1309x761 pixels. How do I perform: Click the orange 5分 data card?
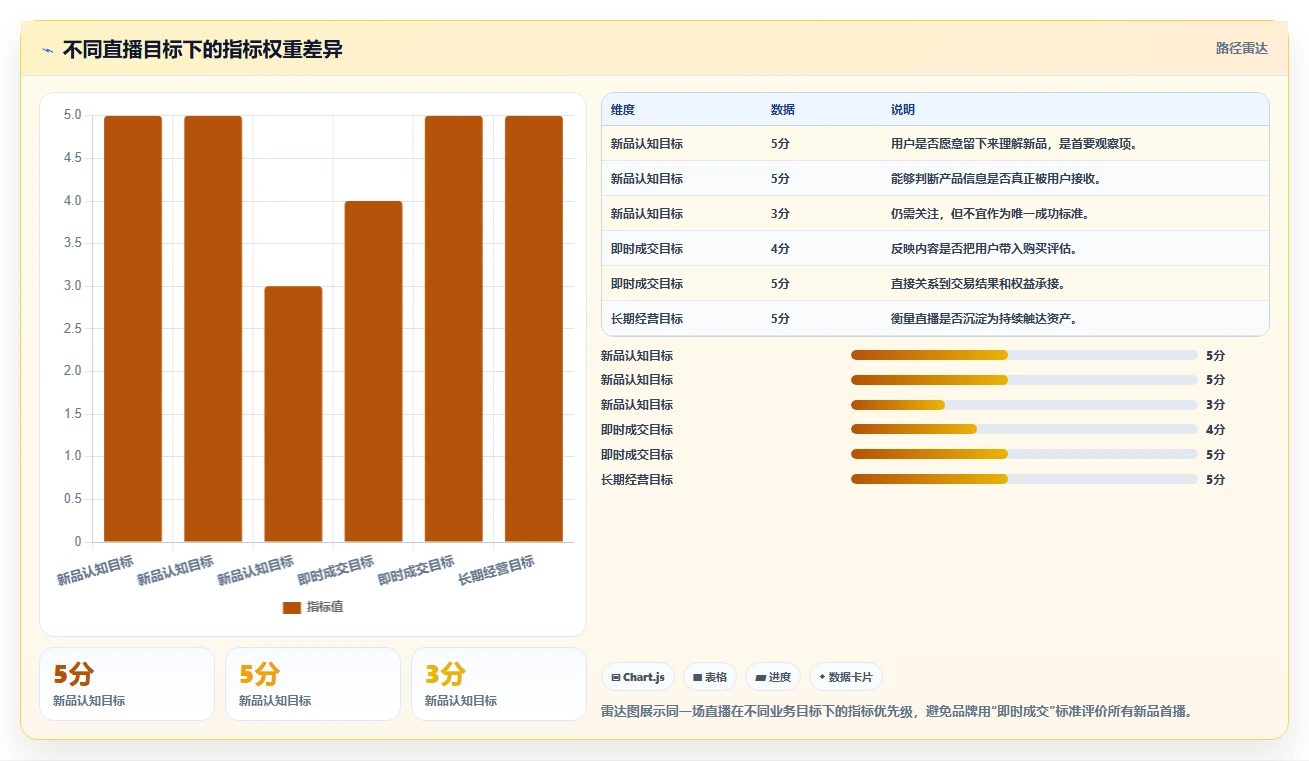[x=313, y=684]
